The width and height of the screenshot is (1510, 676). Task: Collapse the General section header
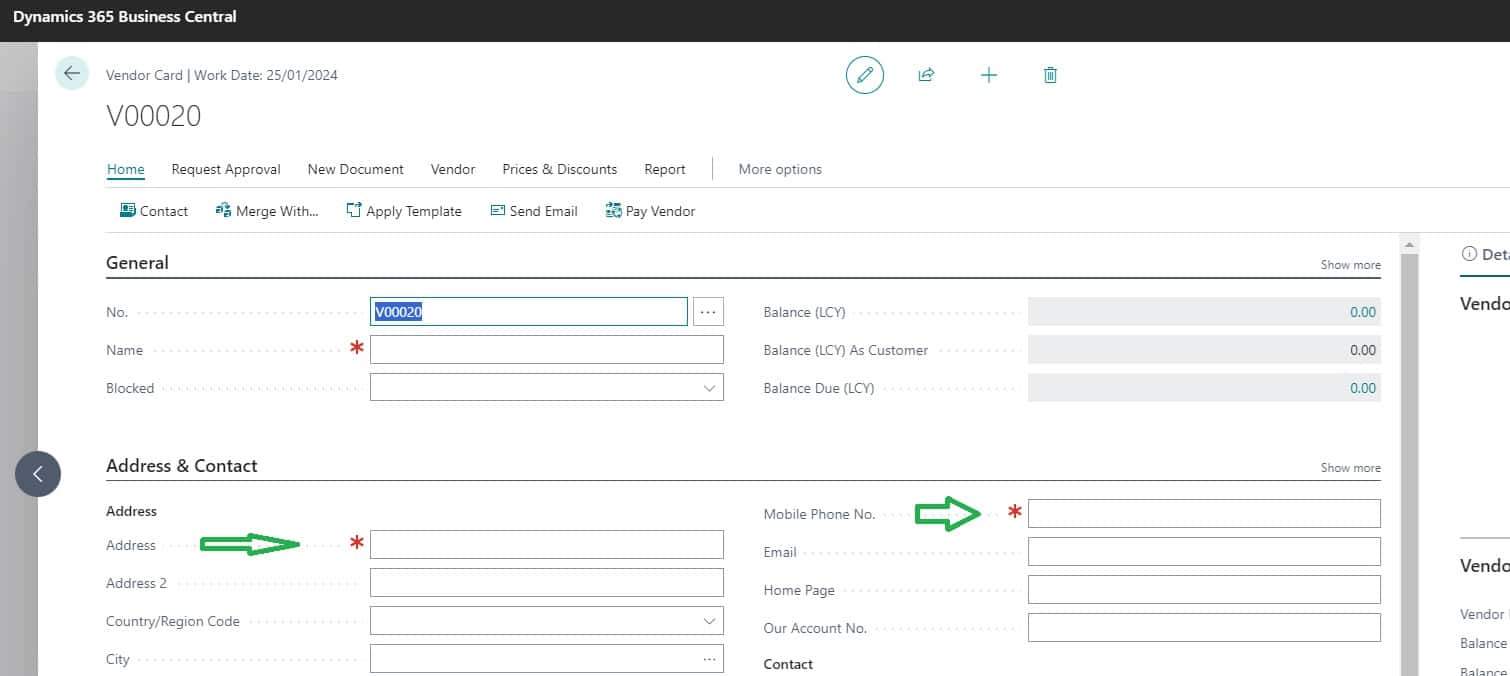(137, 263)
